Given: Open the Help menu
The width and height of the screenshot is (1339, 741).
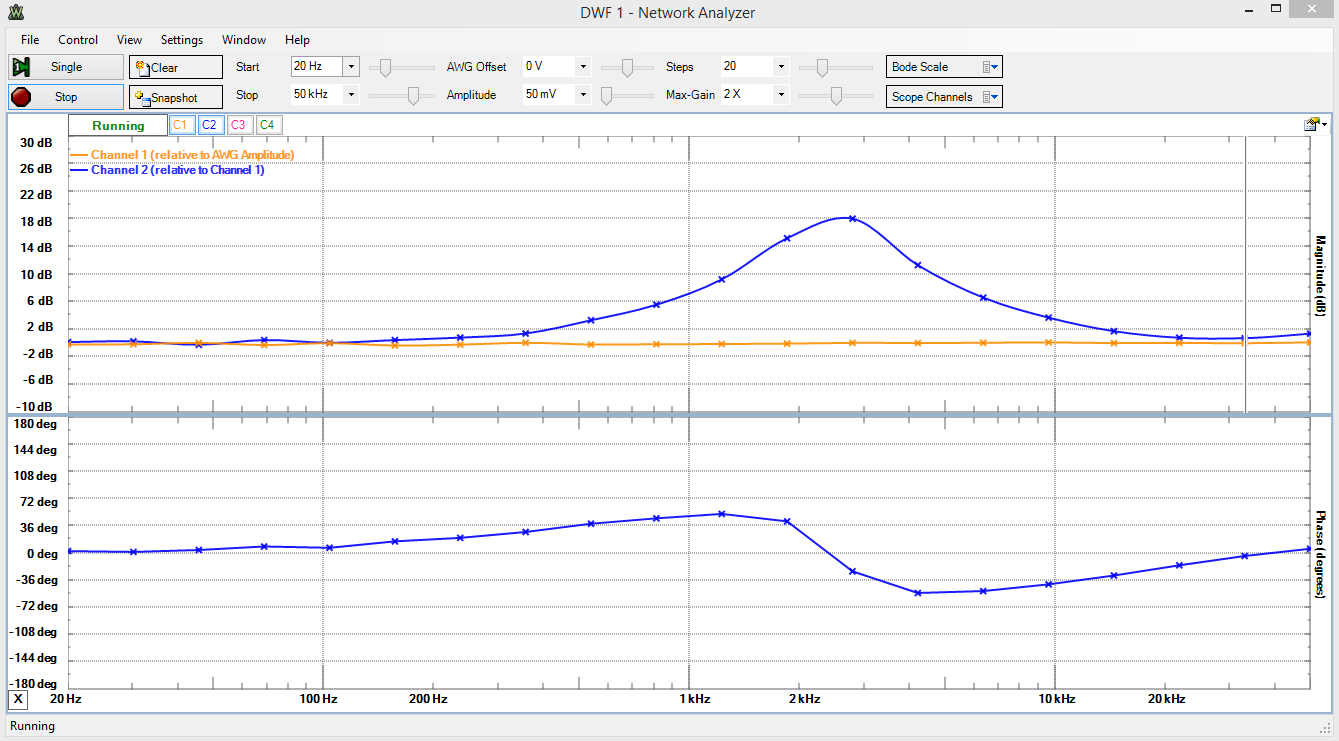Looking at the screenshot, I should (x=297, y=40).
